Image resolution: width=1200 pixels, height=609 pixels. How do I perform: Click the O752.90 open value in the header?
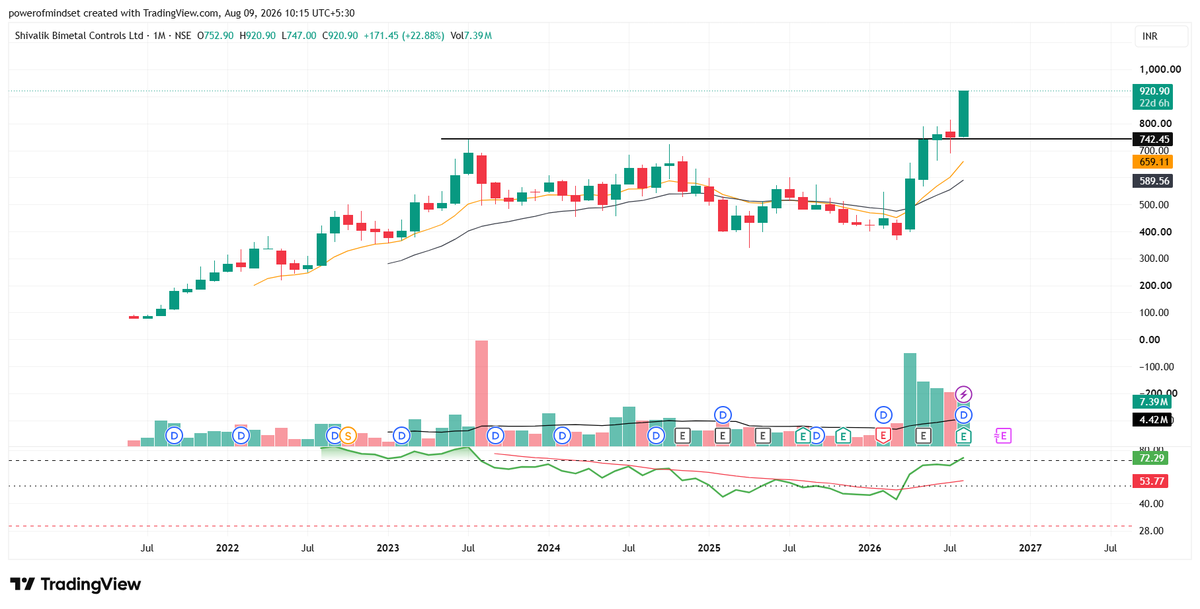(x=215, y=36)
